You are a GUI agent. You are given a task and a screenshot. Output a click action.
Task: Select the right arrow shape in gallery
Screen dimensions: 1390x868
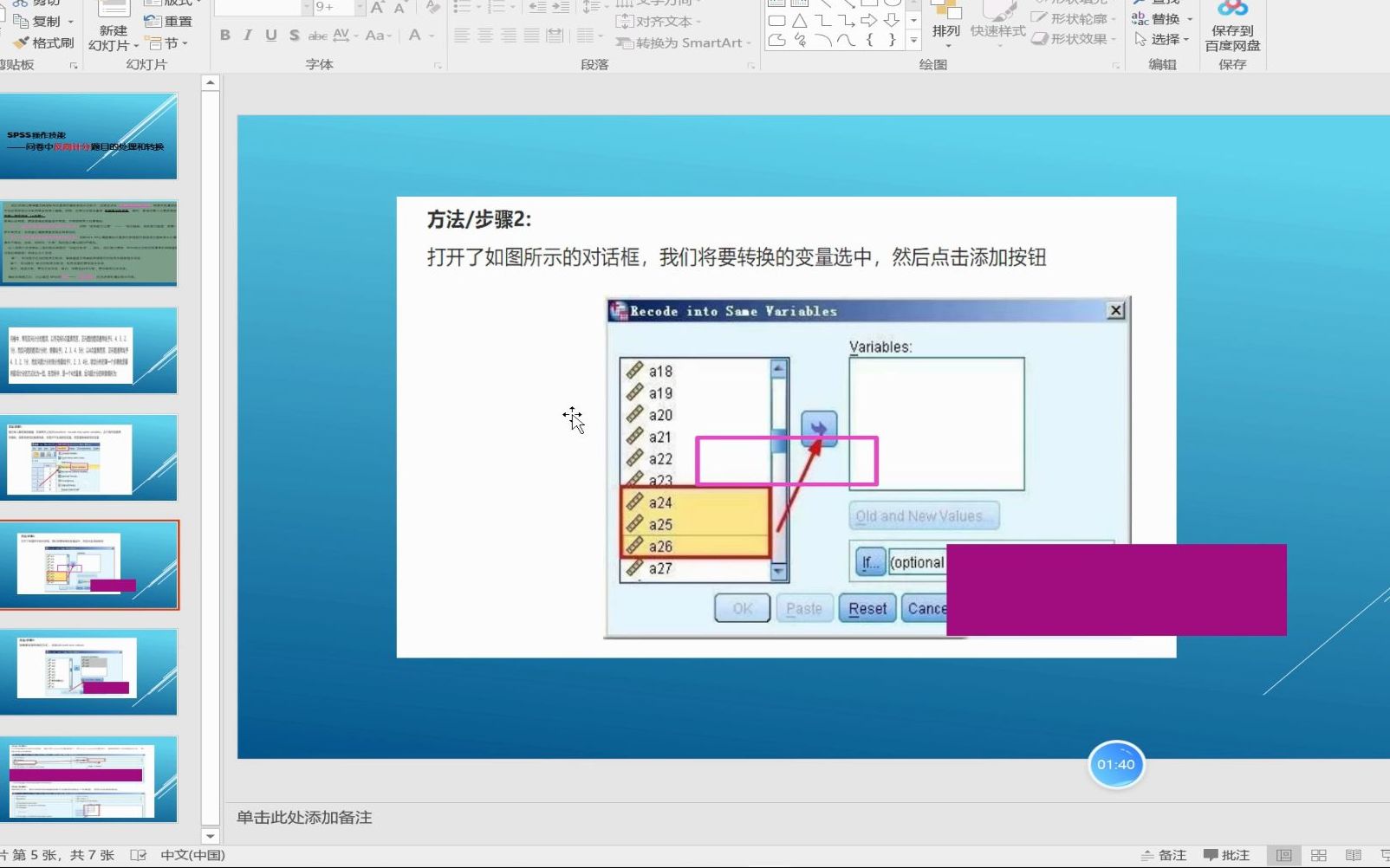point(868,20)
